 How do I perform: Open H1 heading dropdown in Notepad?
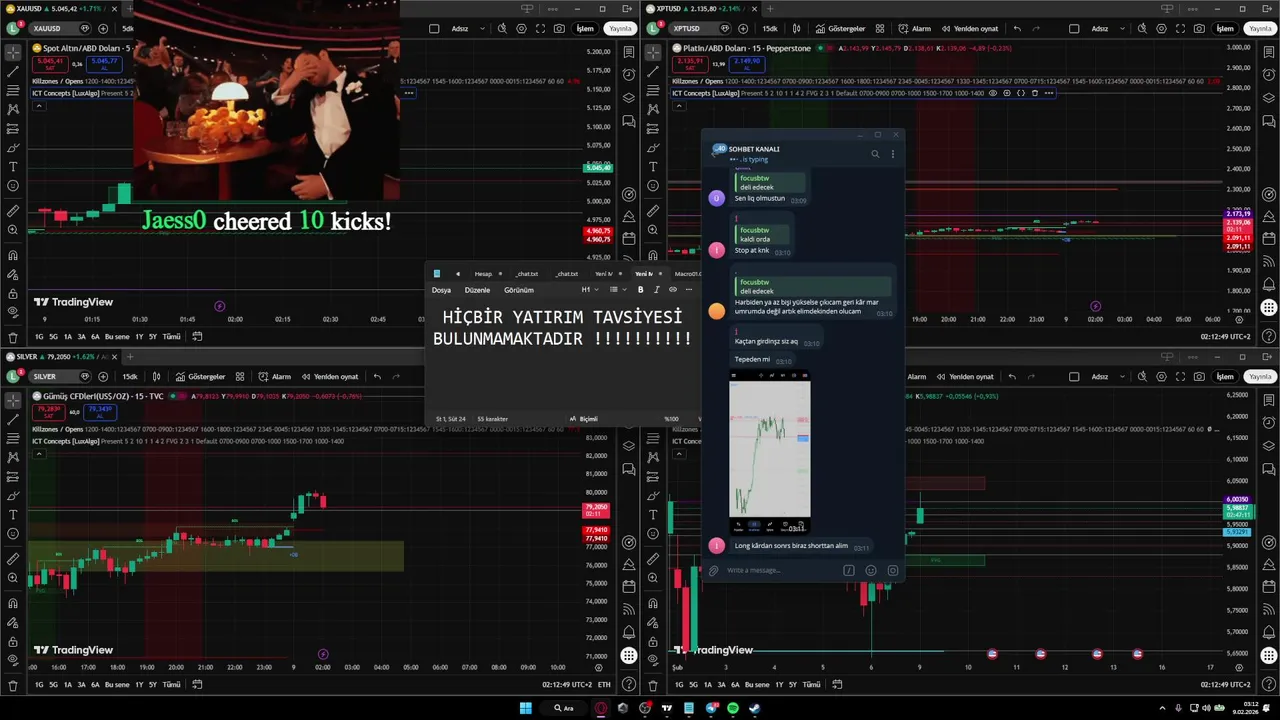click(590, 290)
